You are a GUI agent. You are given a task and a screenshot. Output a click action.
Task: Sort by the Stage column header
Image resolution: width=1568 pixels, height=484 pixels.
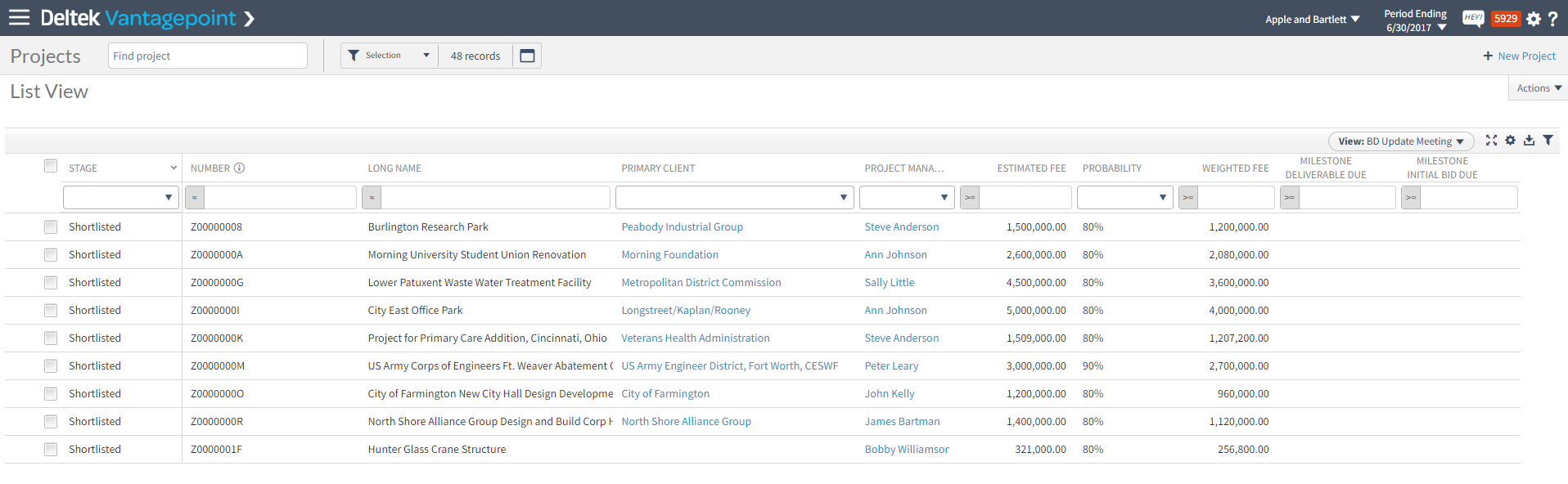(x=83, y=168)
